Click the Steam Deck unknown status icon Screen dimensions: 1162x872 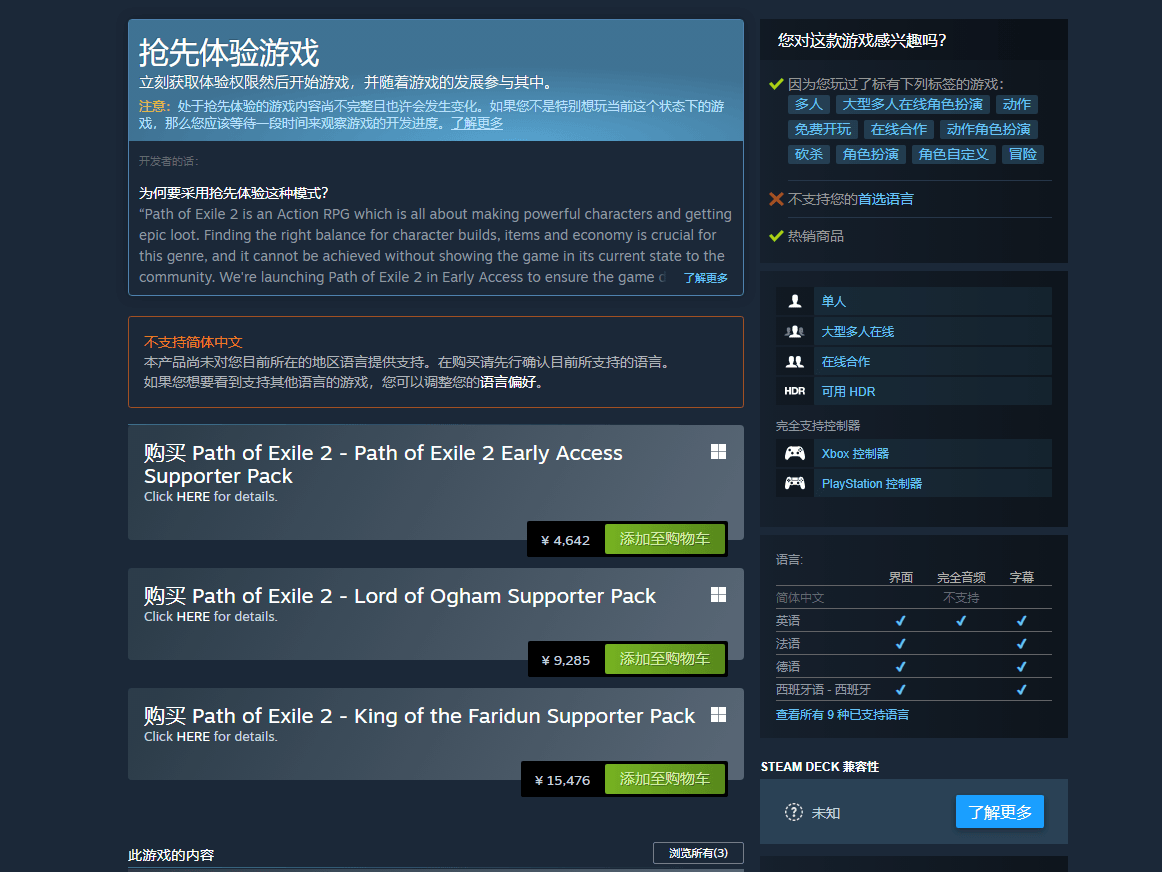794,812
